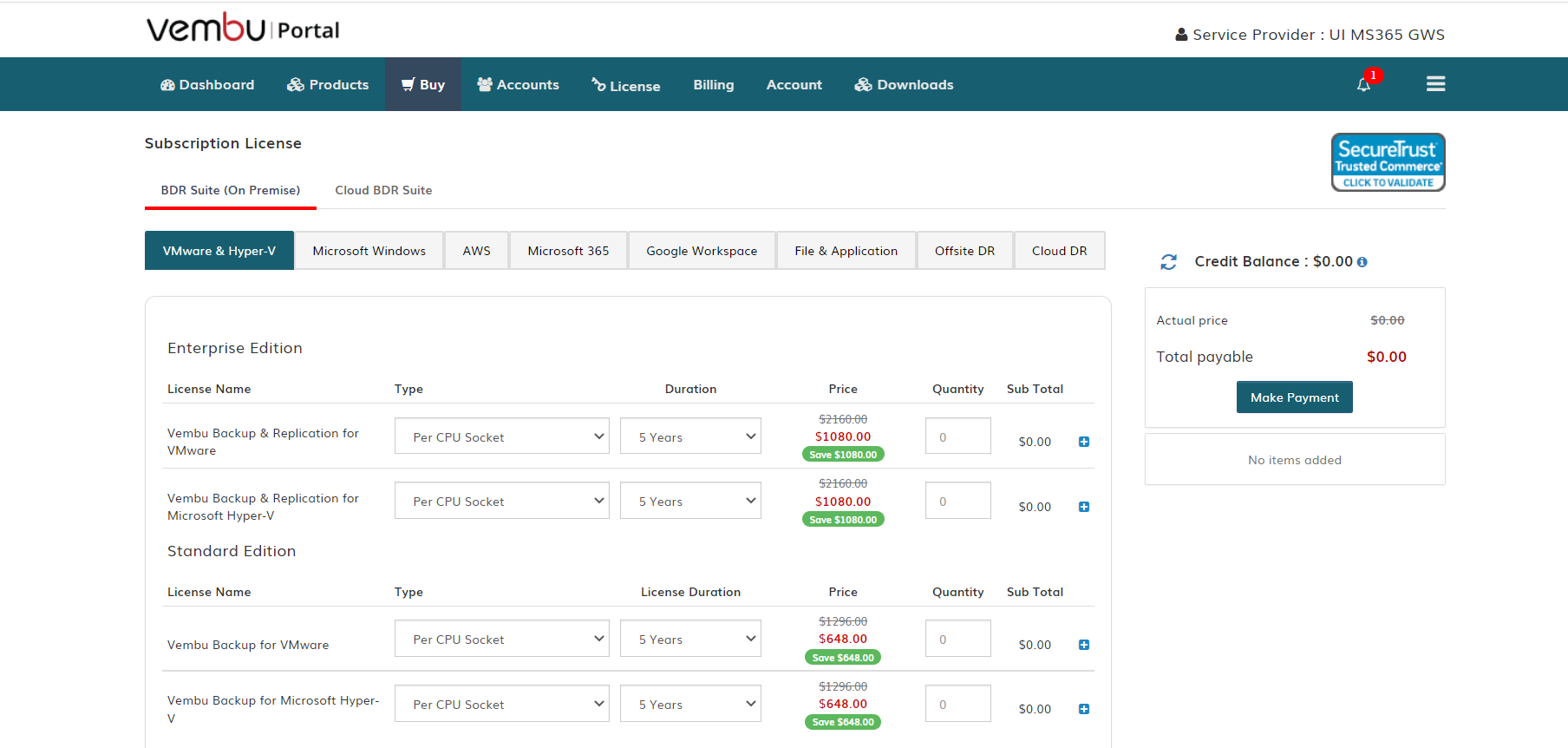This screenshot has width=1568, height=748.
Task: Click the SecureTrust Trusted Commerce badge
Action: point(1388,162)
